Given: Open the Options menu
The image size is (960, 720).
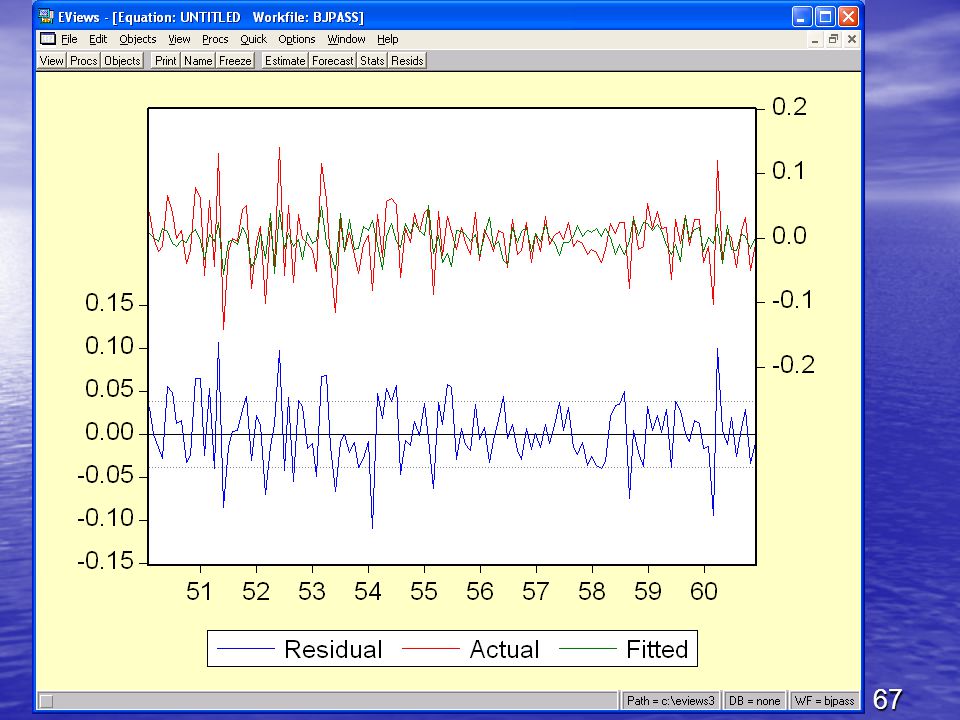Looking at the screenshot, I should [x=296, y=39].
